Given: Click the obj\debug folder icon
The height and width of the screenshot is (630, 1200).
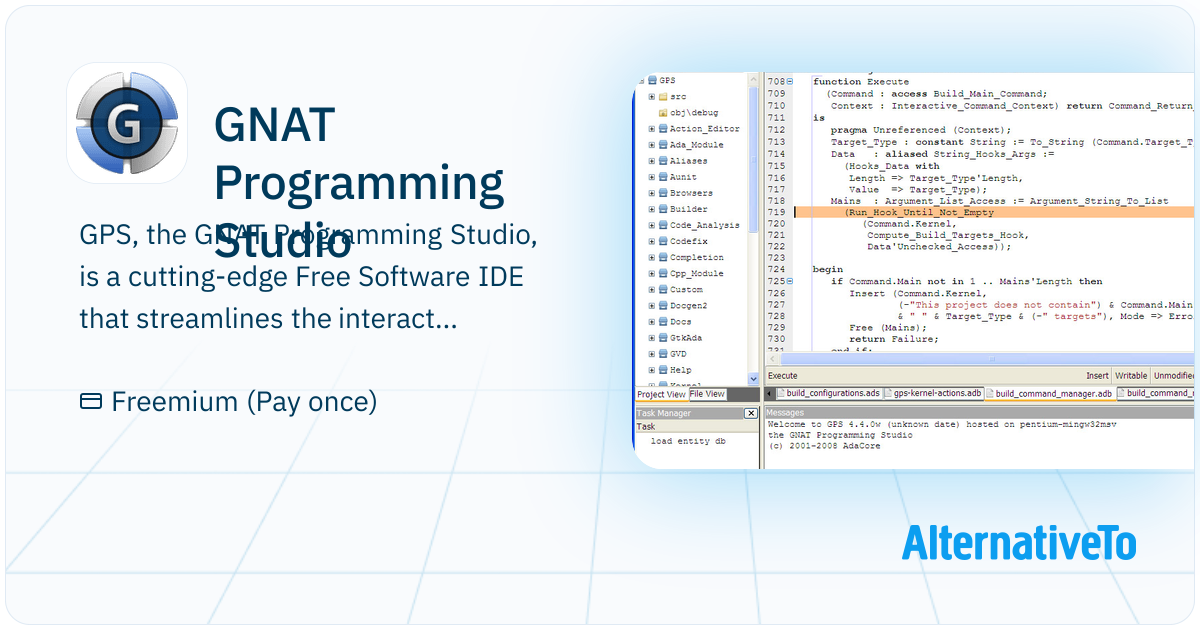Looking at the screenshot, I should (663, 113).
